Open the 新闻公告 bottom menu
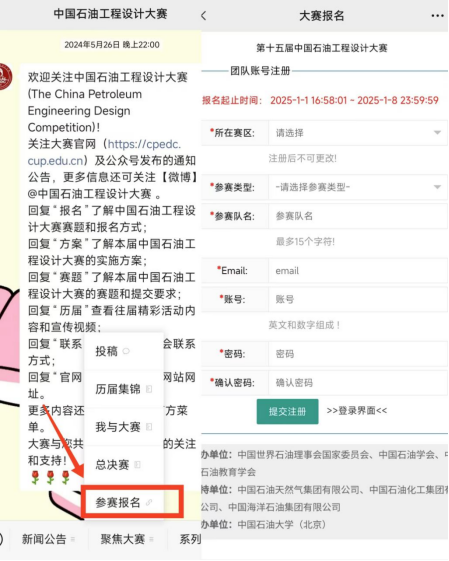This screenshot has height=561, width=449. tap(48, 539)
